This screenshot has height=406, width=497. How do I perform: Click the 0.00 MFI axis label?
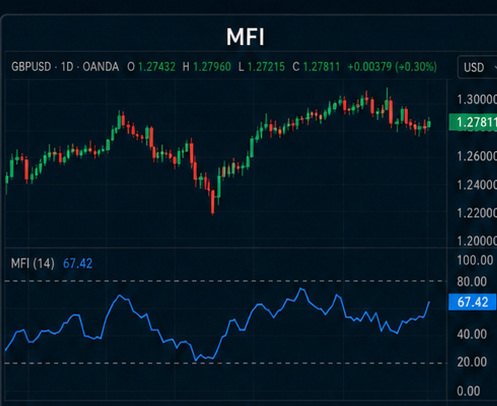coord(468,391)
